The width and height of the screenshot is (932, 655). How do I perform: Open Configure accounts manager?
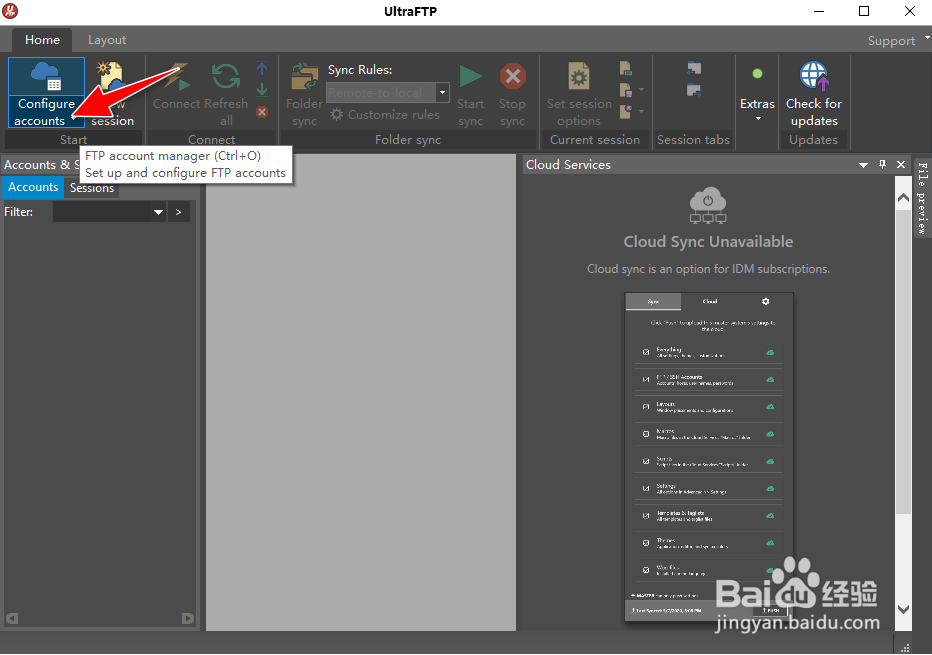46,93
